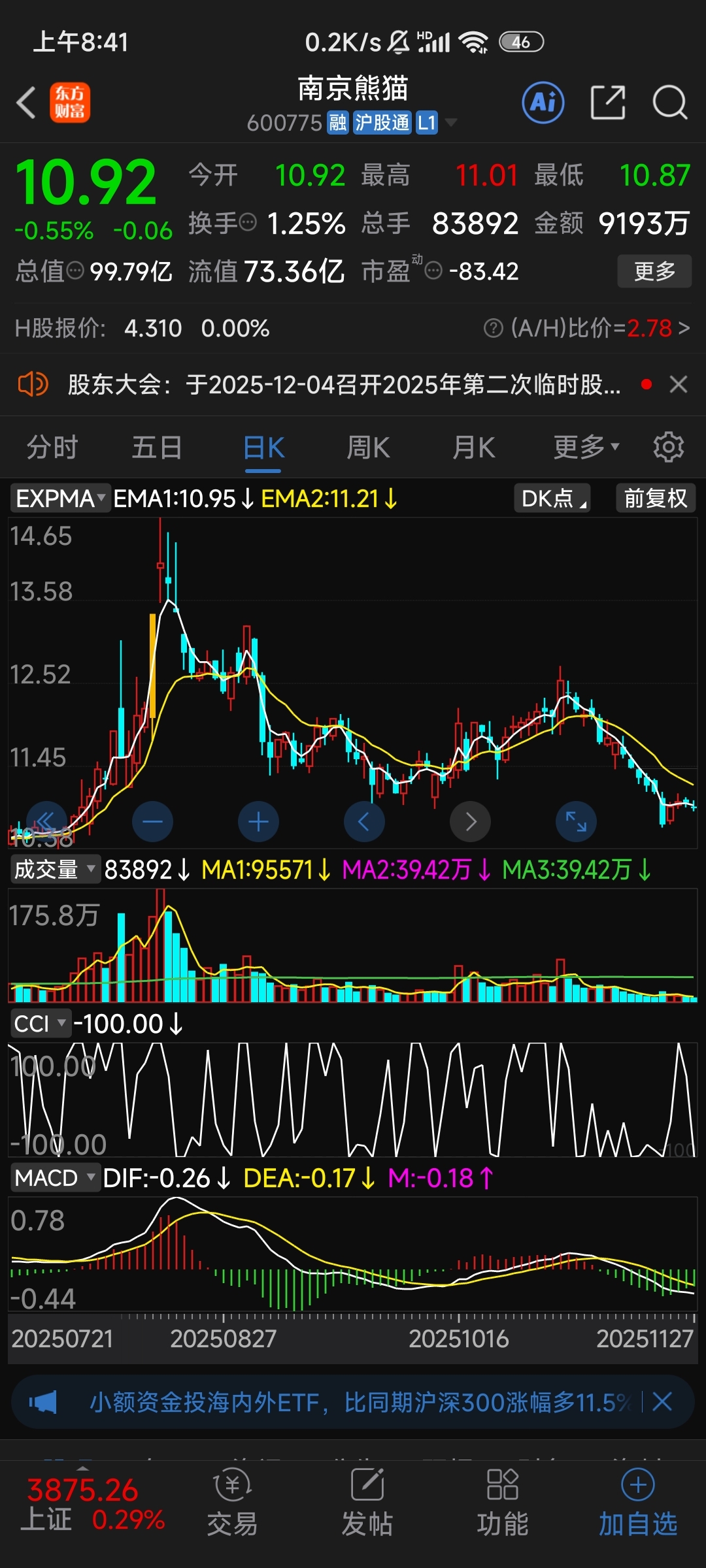Open chart settings gear icon
Image resolution: width=706 pixels, height=1568 pixels.
pyautogui.click(x=668, y=447)
